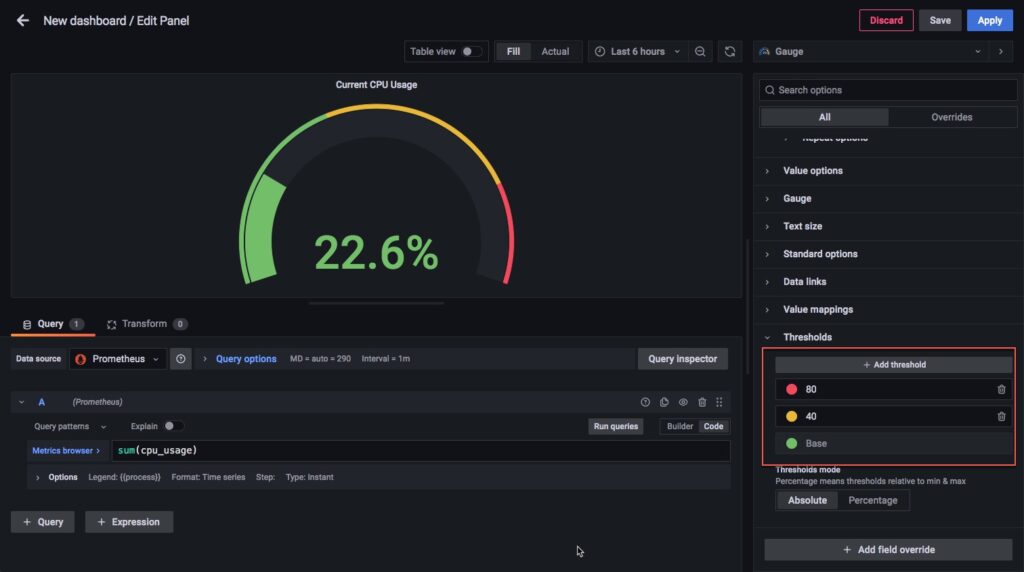The width and height of the screenshot is (1024, 572).
Task: Click the Query tab database icon
Action: point(27,325)
